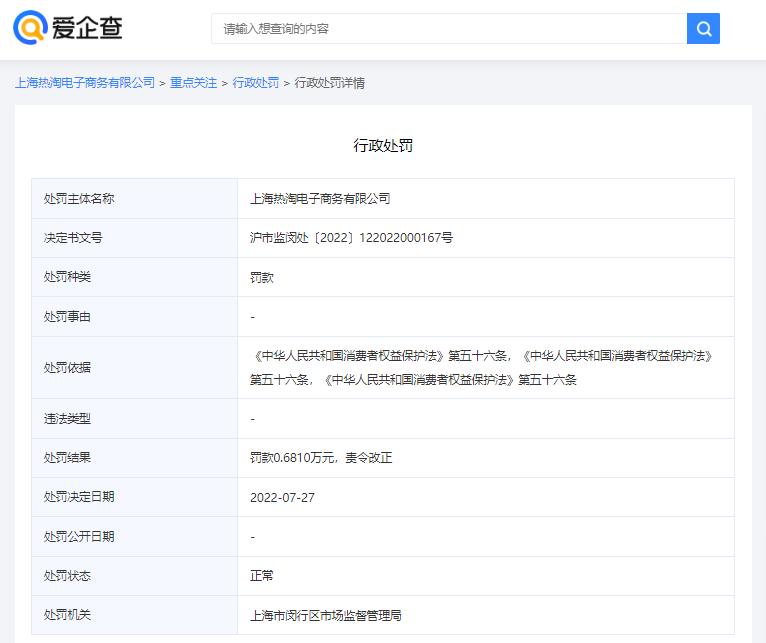Select label 处罚公开日期

[79, 536]
